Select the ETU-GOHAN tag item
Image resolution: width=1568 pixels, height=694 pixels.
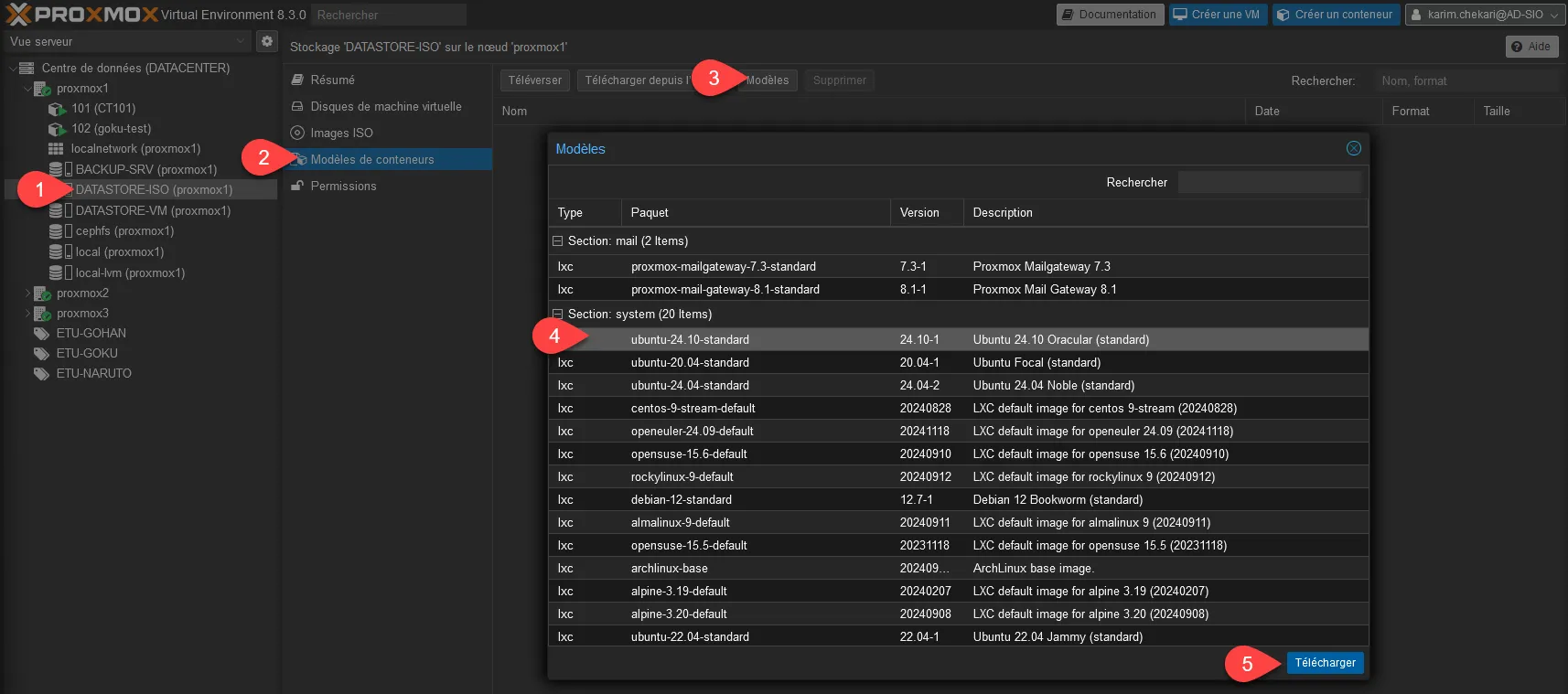pyautogui.click(x=91, y=333)
